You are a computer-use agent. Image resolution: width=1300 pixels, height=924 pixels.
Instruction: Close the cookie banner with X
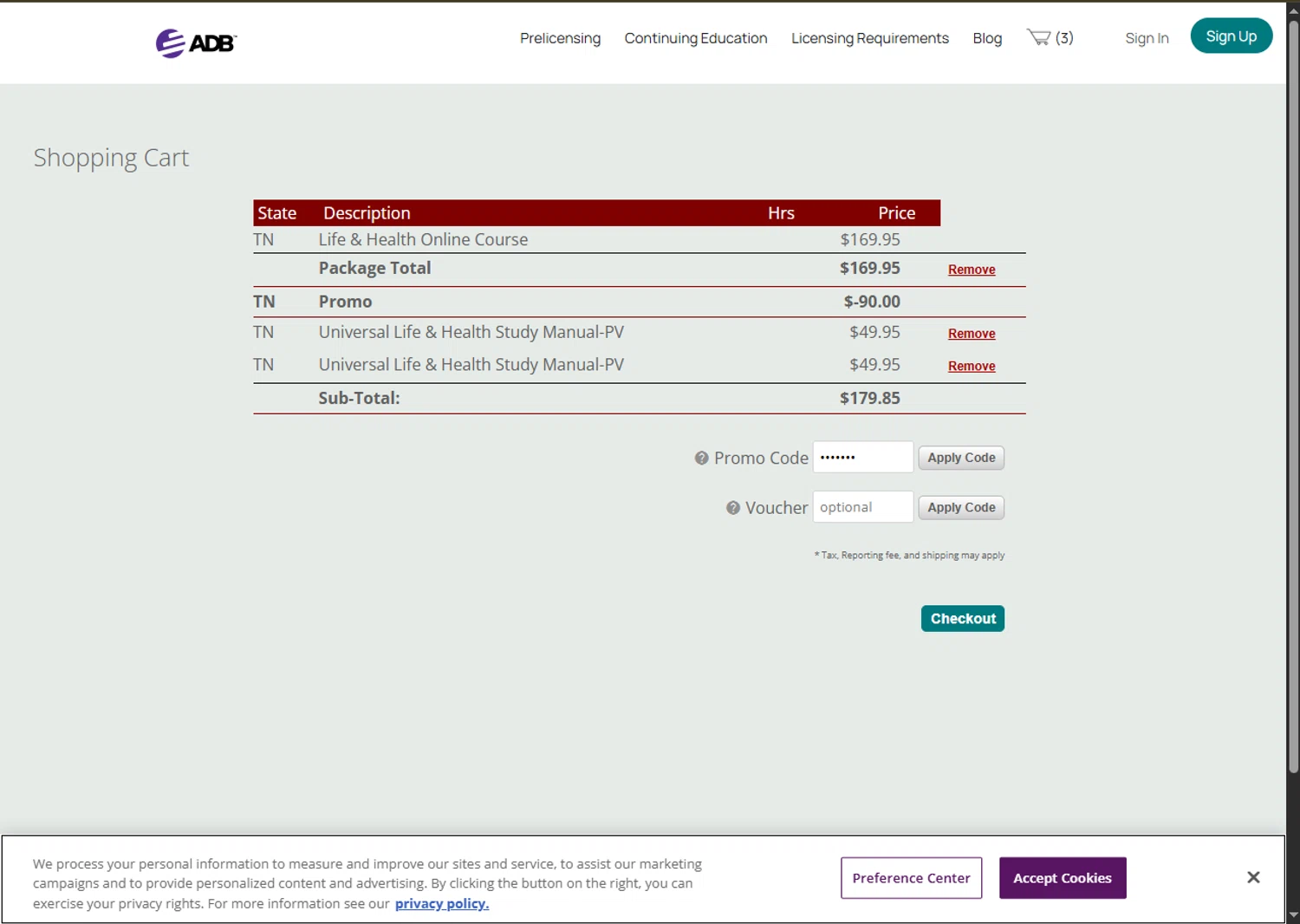(x=1253, y=877)
